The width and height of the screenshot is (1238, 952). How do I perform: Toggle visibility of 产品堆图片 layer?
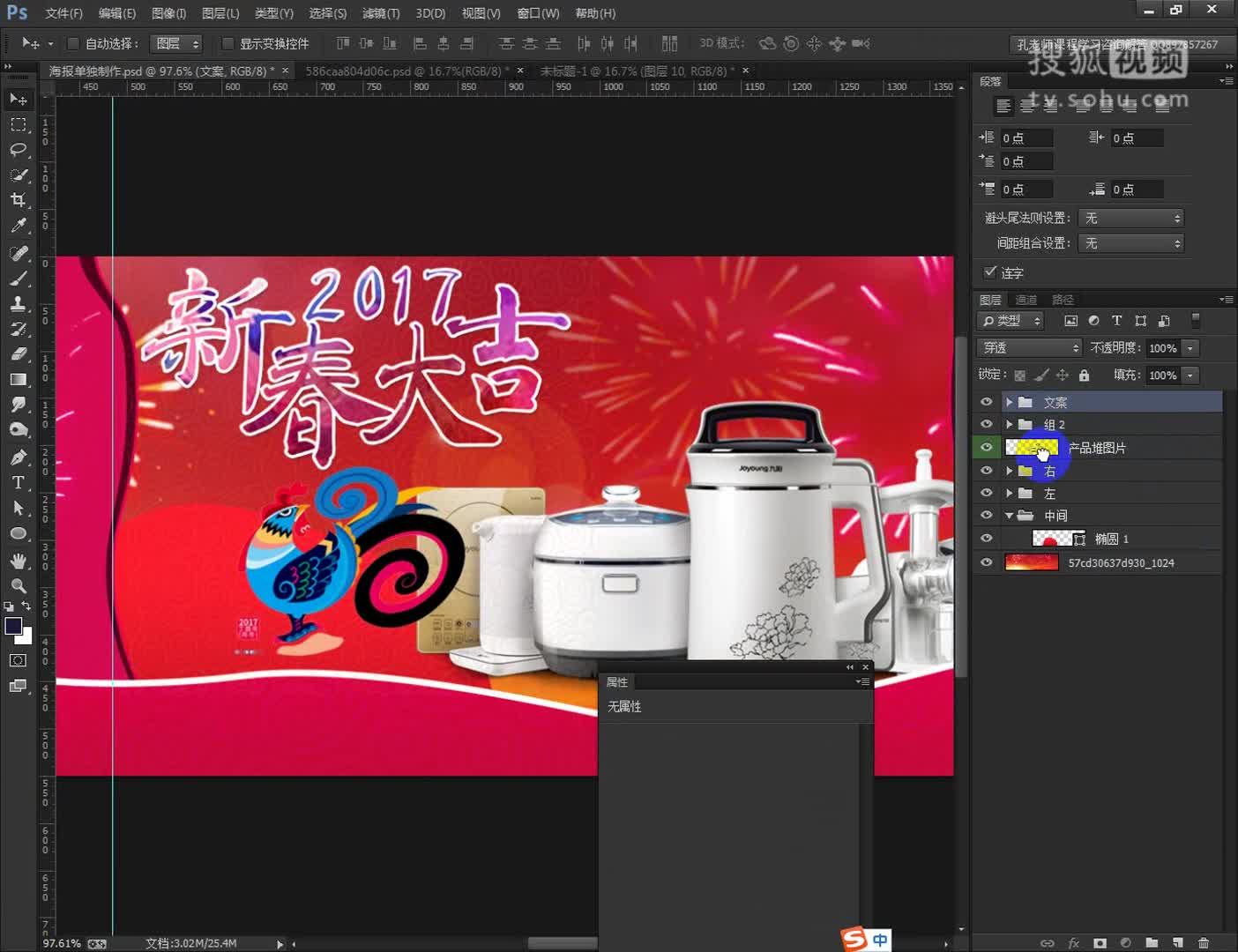(987, 447)
